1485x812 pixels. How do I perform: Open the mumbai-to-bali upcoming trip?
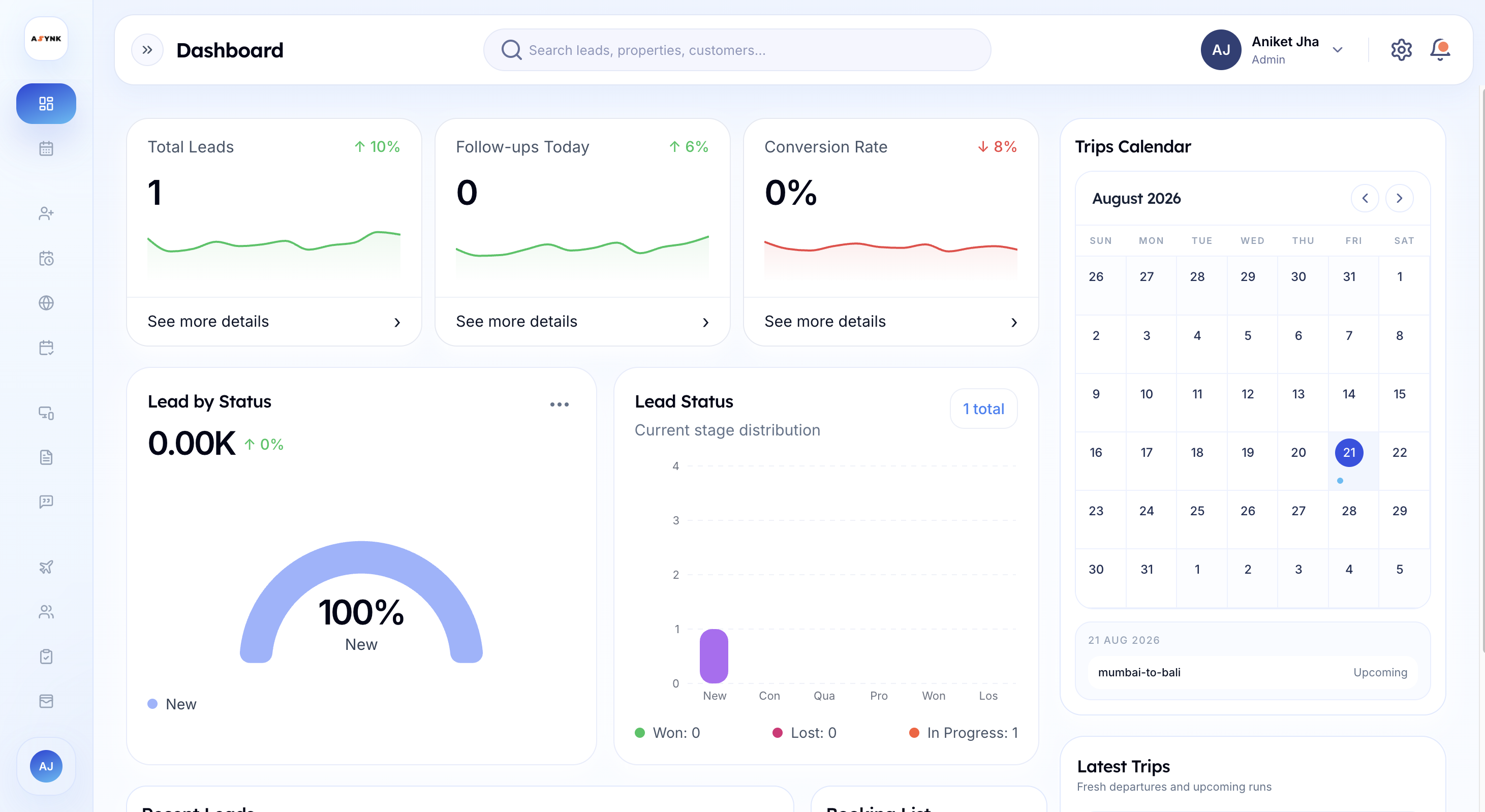pyautogui.click(x=1252, y=673)
